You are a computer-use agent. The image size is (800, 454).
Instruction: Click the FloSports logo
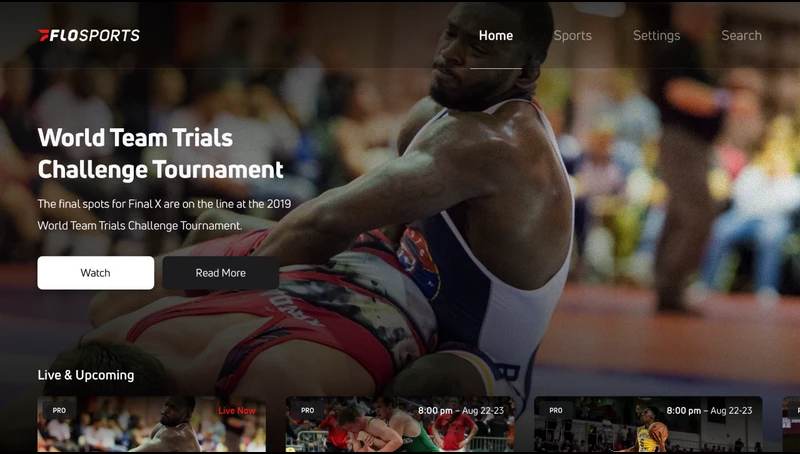(x=89, y=35)
